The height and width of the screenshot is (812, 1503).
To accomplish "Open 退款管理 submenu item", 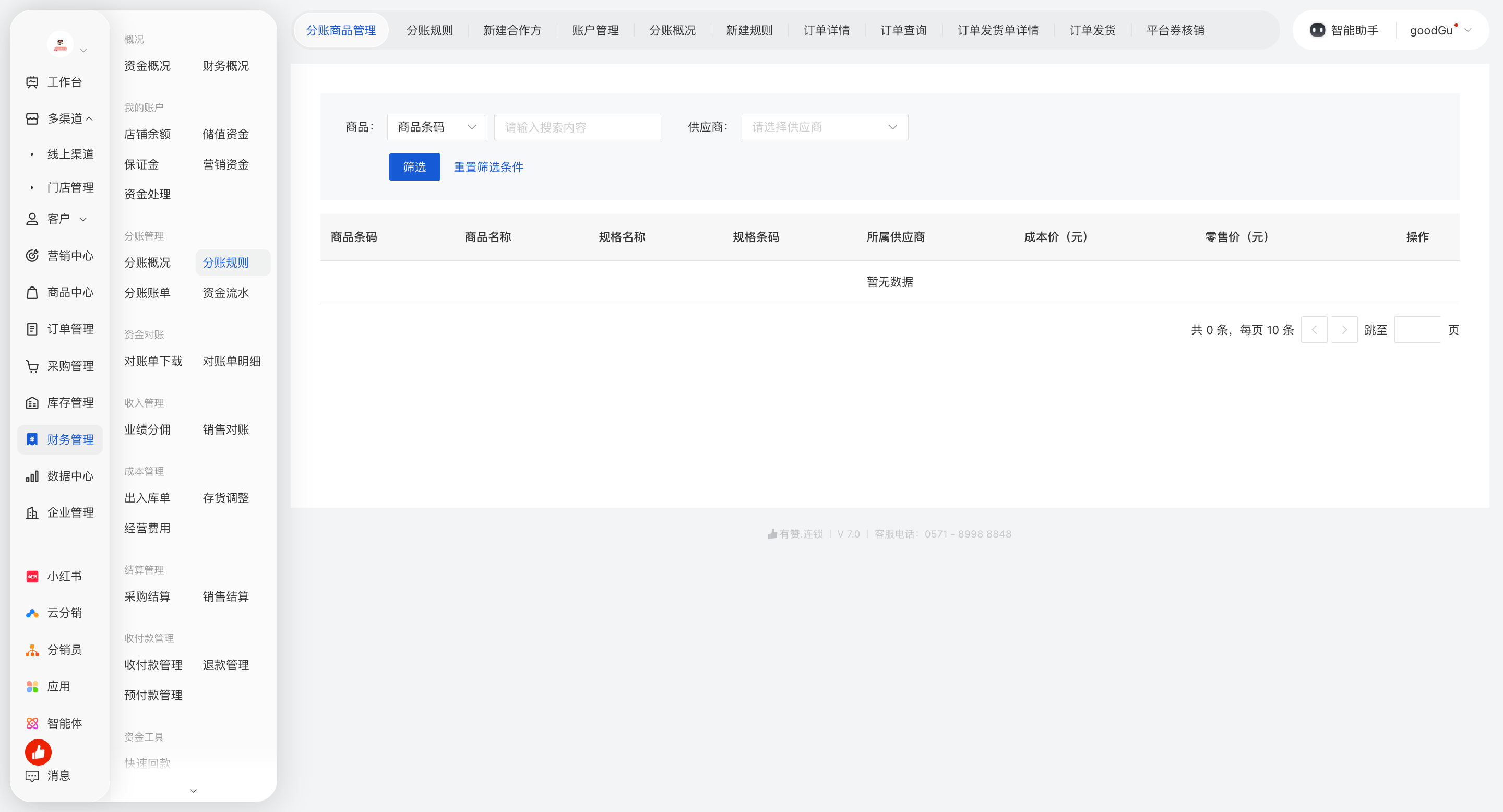I will pyautogui.click(x=226, y=665).
